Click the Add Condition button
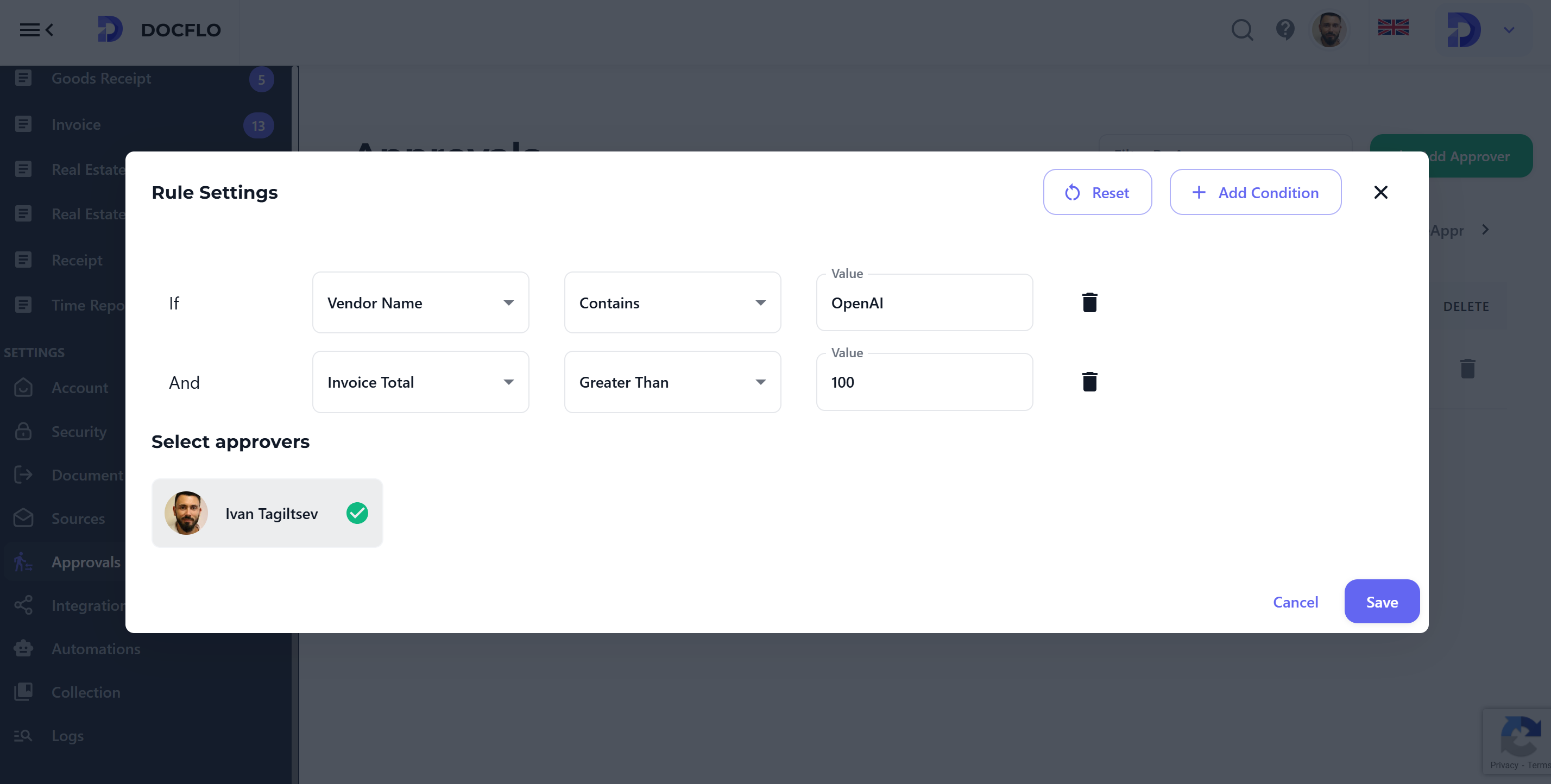Viewport: 1551px width, 784px height. click(x=1256, y=192)
